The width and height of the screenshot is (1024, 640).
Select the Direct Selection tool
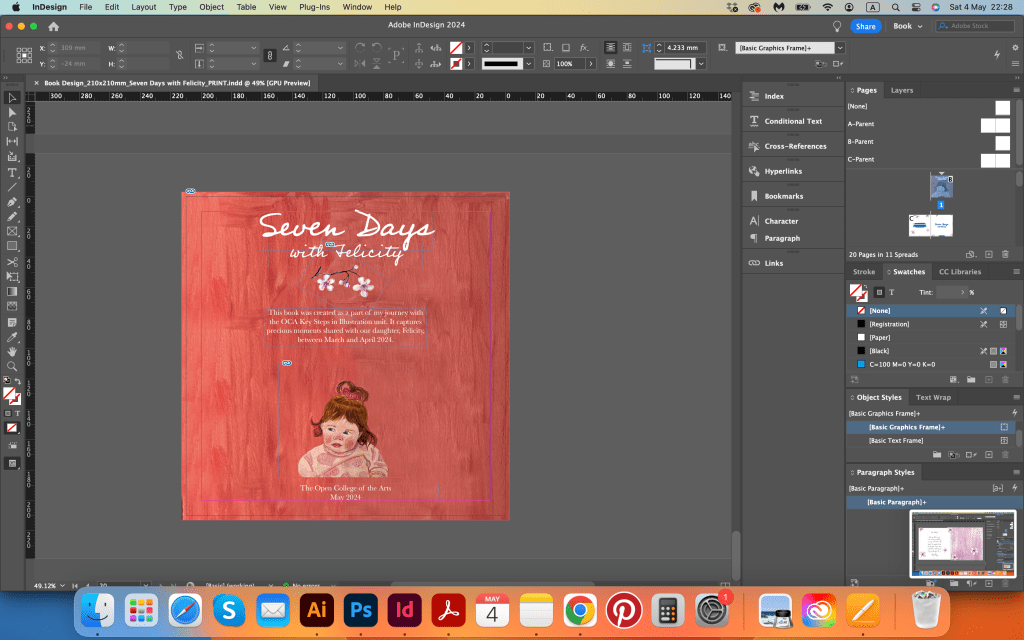[x=12, y=112]
